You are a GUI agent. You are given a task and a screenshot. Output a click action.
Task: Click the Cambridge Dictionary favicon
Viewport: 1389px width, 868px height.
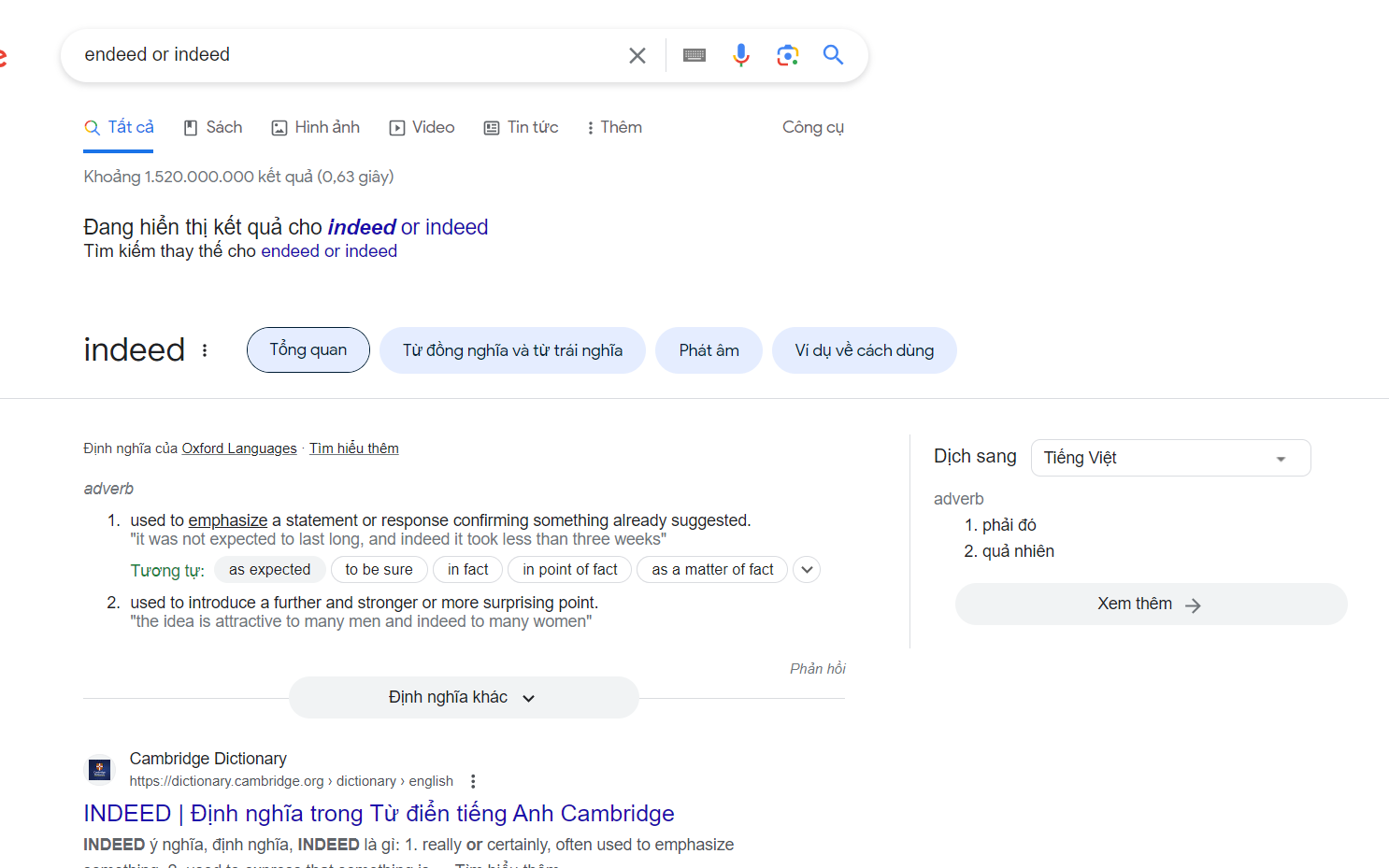(99, 770)
